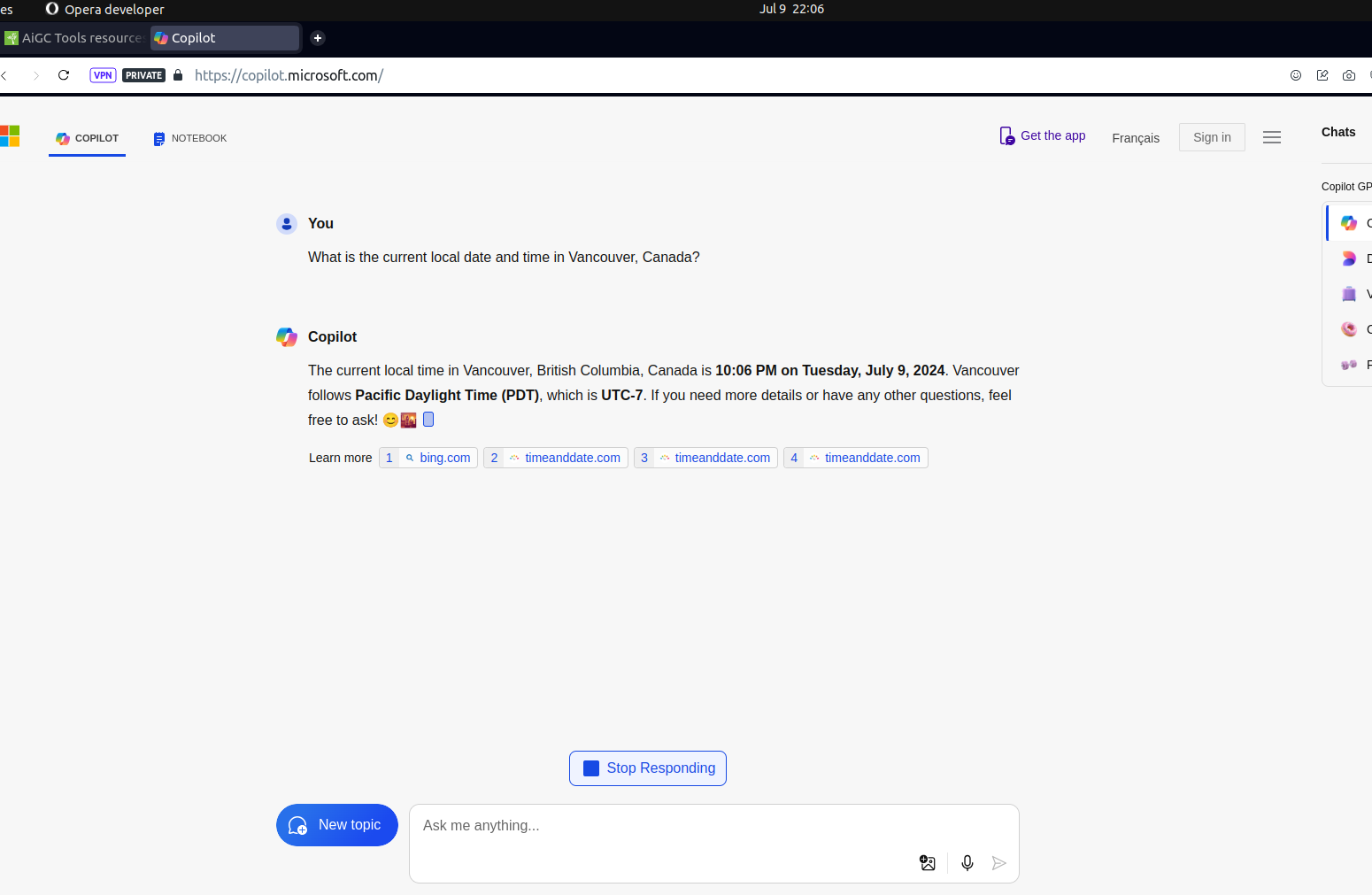
Task: Click the snapshot camera icon
Action: click(x=1349, y=75)
